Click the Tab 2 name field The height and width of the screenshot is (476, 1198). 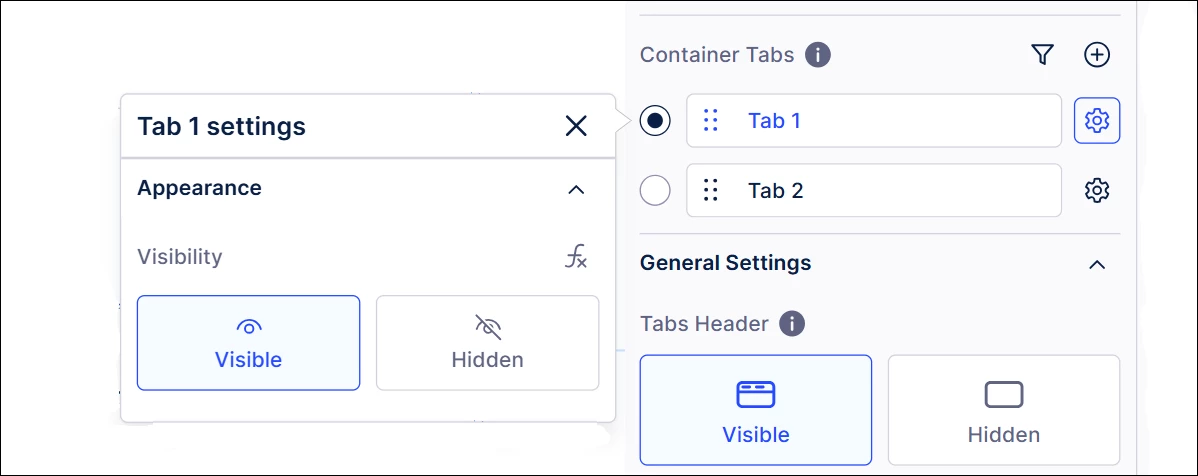pyautogui.click(x=874, y=190)
